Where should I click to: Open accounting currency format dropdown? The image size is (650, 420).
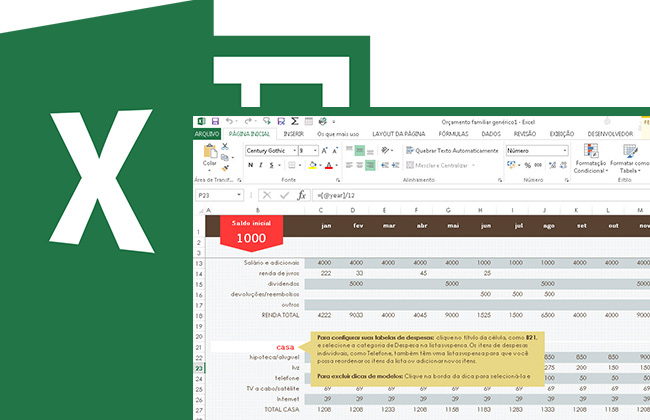pyautogui.click(x=519, y=165)
